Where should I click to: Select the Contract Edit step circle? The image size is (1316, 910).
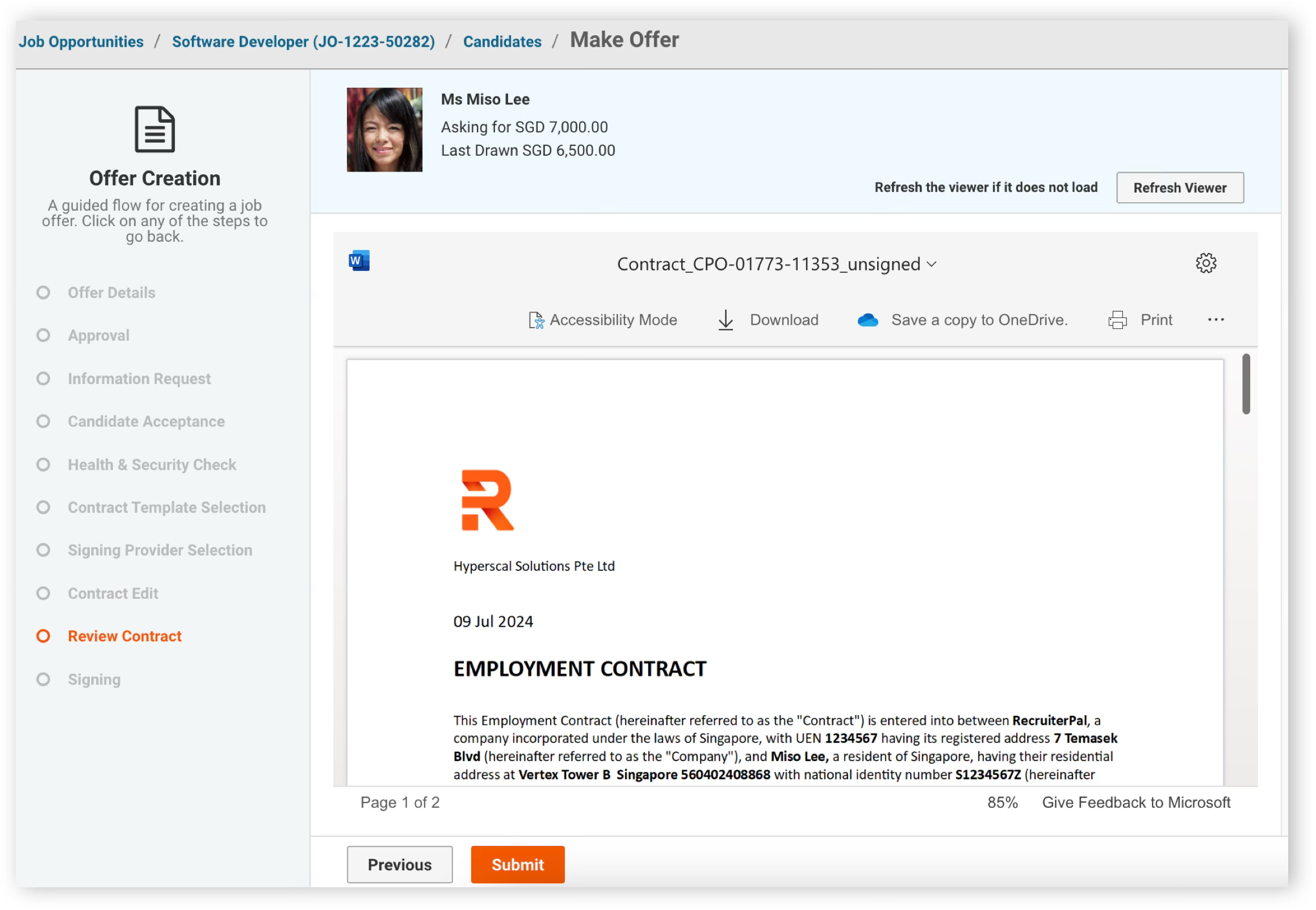[x=43, y=594]
